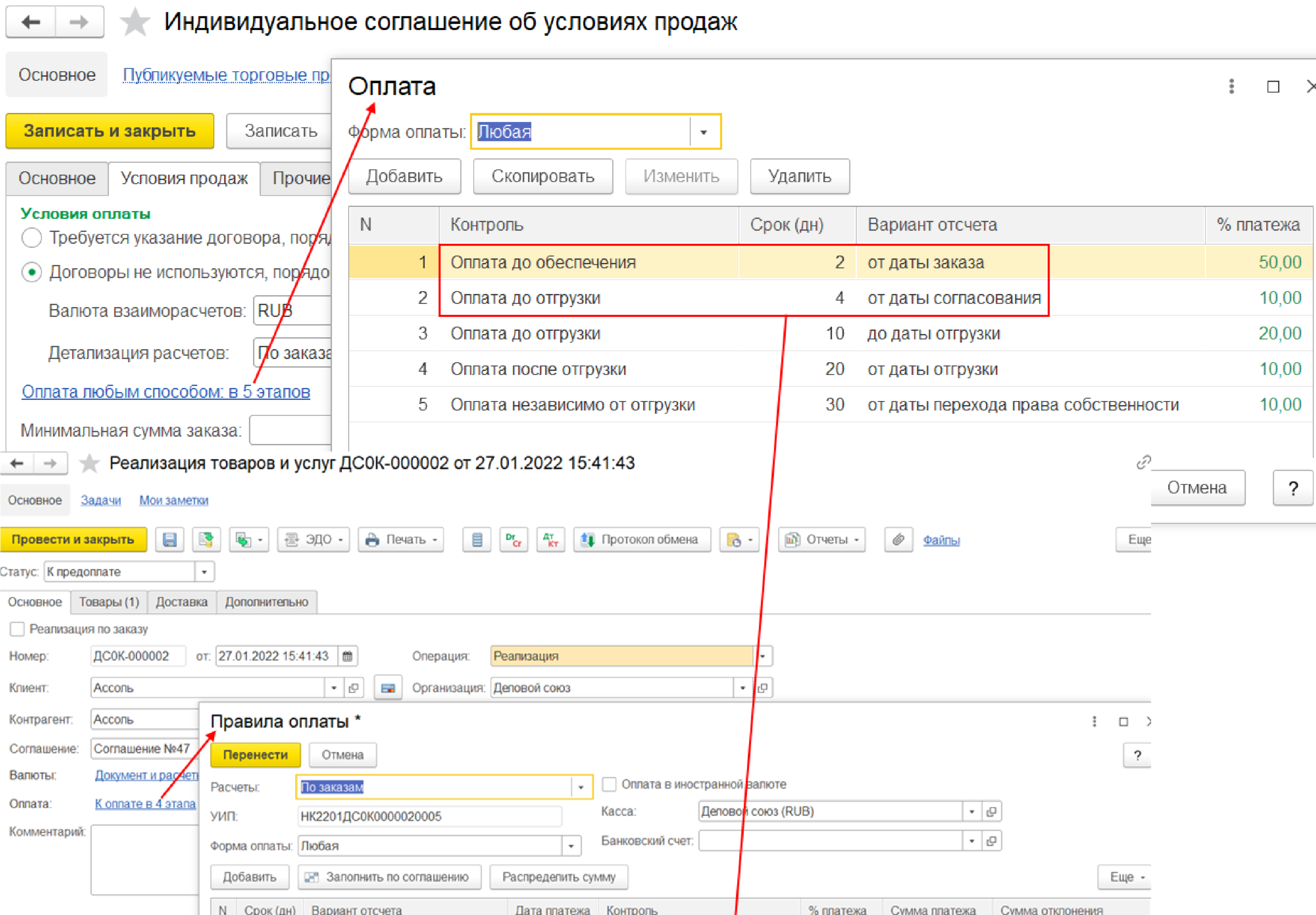
Task: Check 'Реализация по заказу' checkbox
Action: point(17,629)
